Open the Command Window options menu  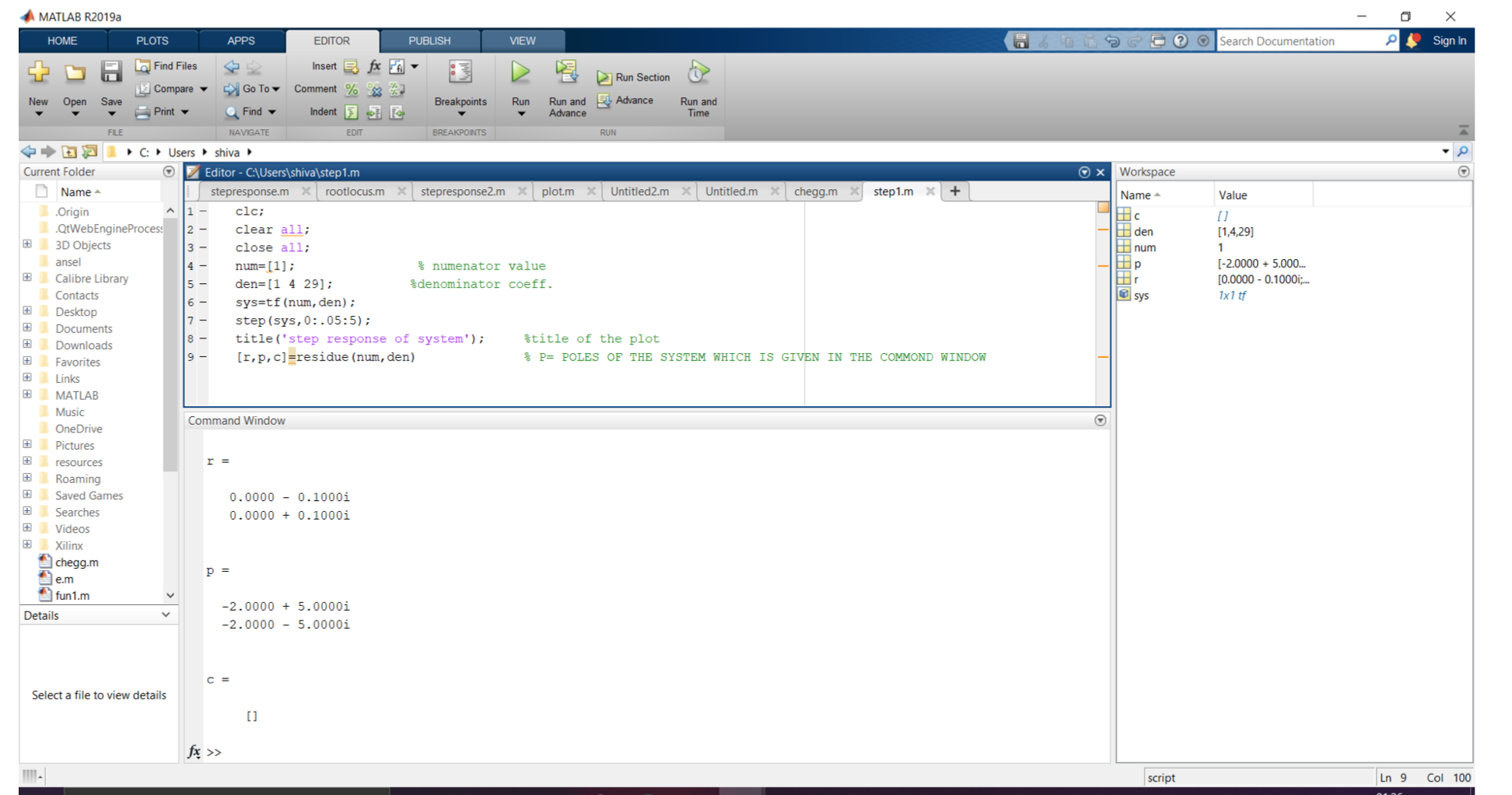(x=1100, y=420)
